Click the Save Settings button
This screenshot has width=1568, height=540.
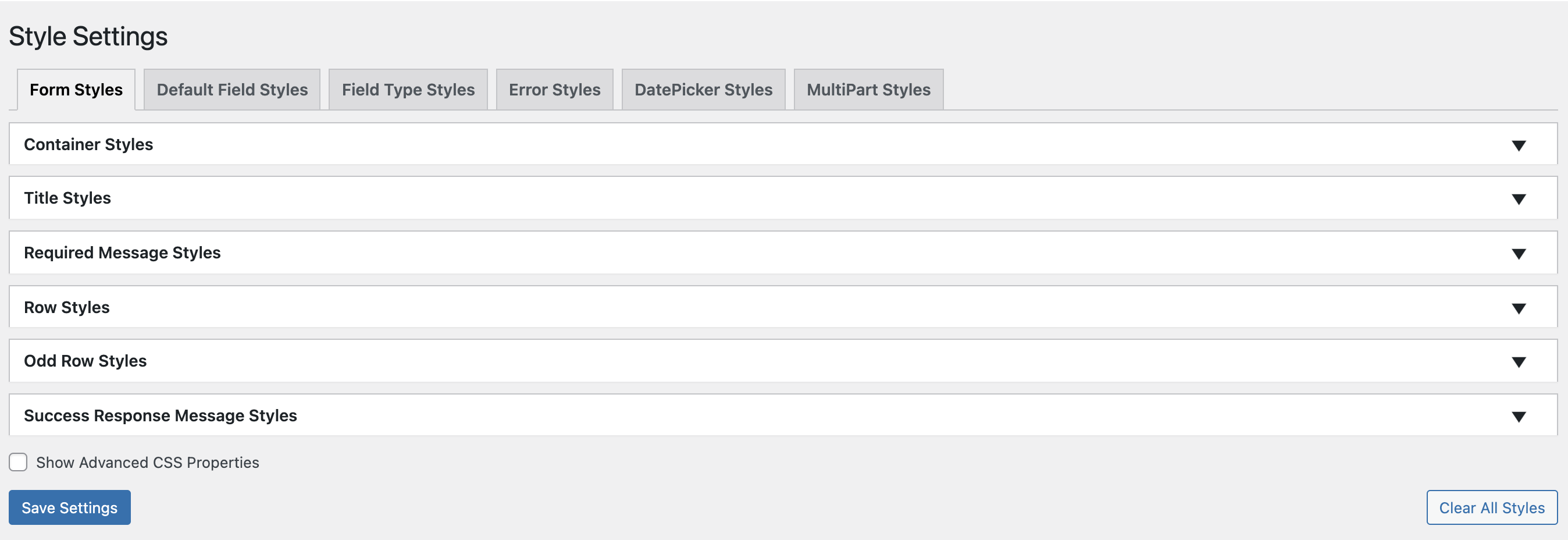[x=69, y=507]
